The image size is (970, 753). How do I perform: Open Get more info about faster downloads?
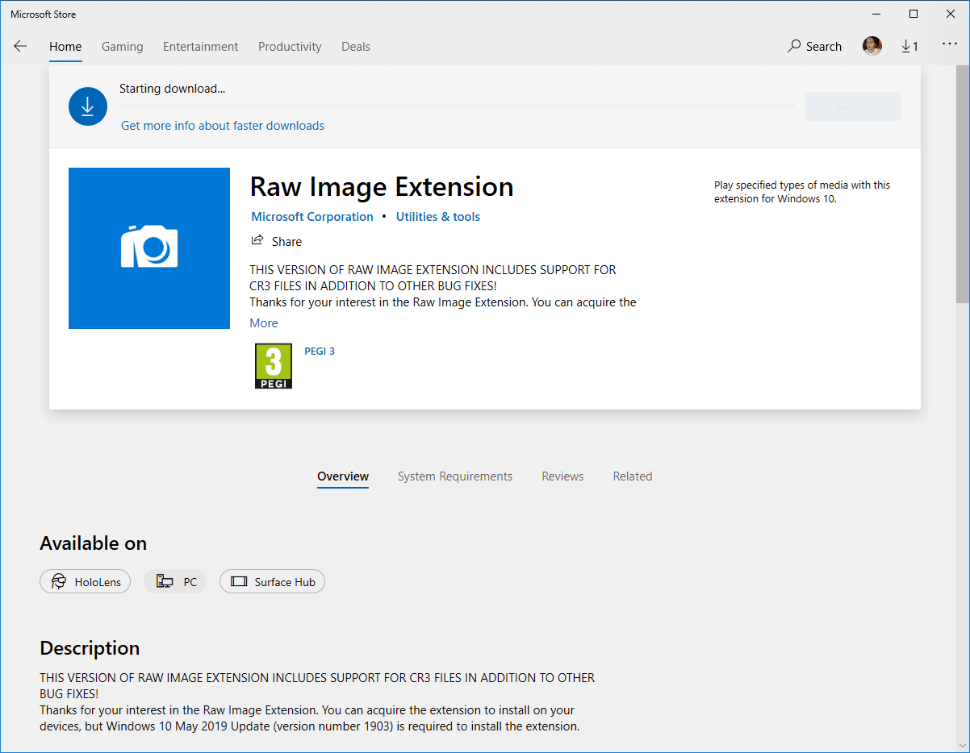pos(223,126)
